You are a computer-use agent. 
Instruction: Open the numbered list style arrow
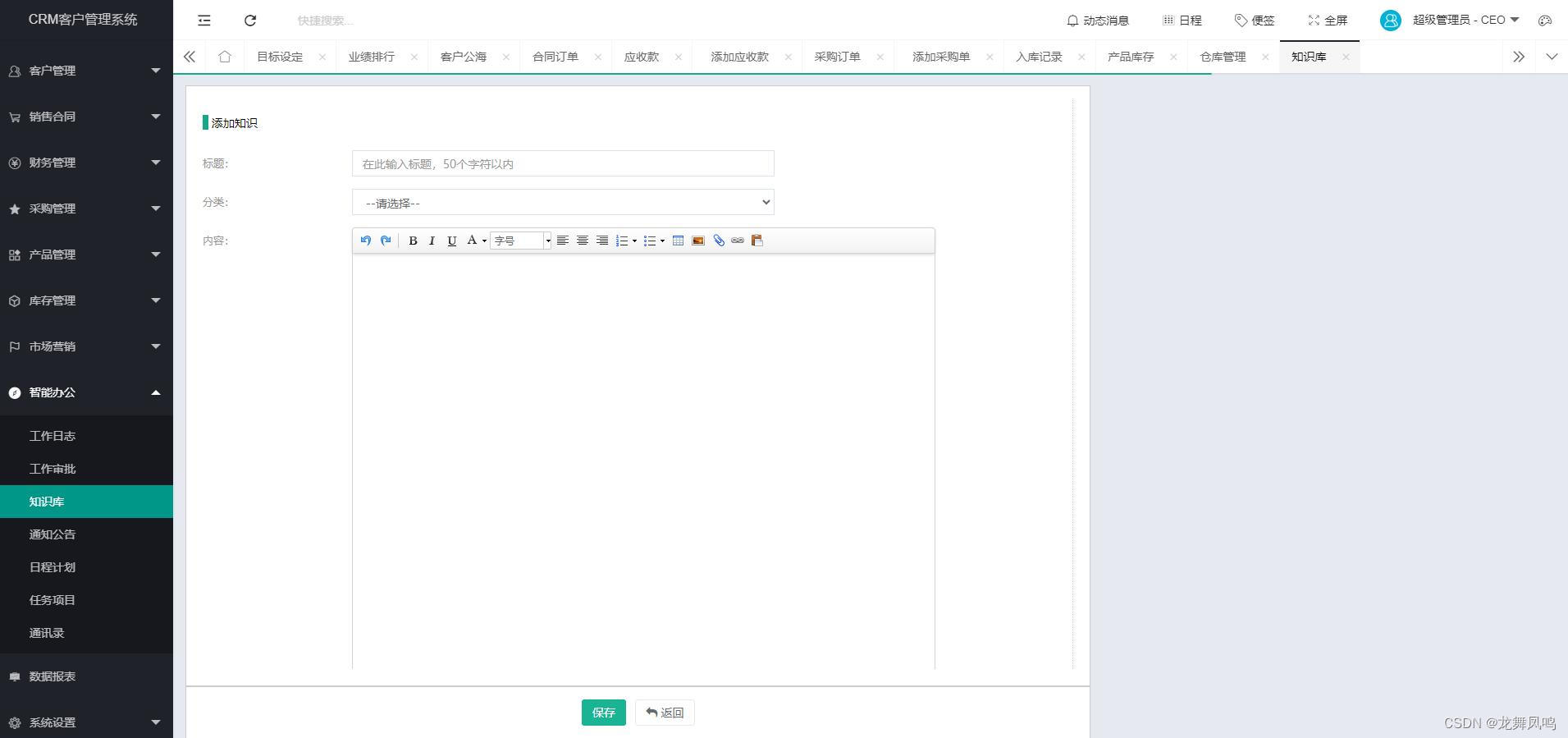point(634,241)
